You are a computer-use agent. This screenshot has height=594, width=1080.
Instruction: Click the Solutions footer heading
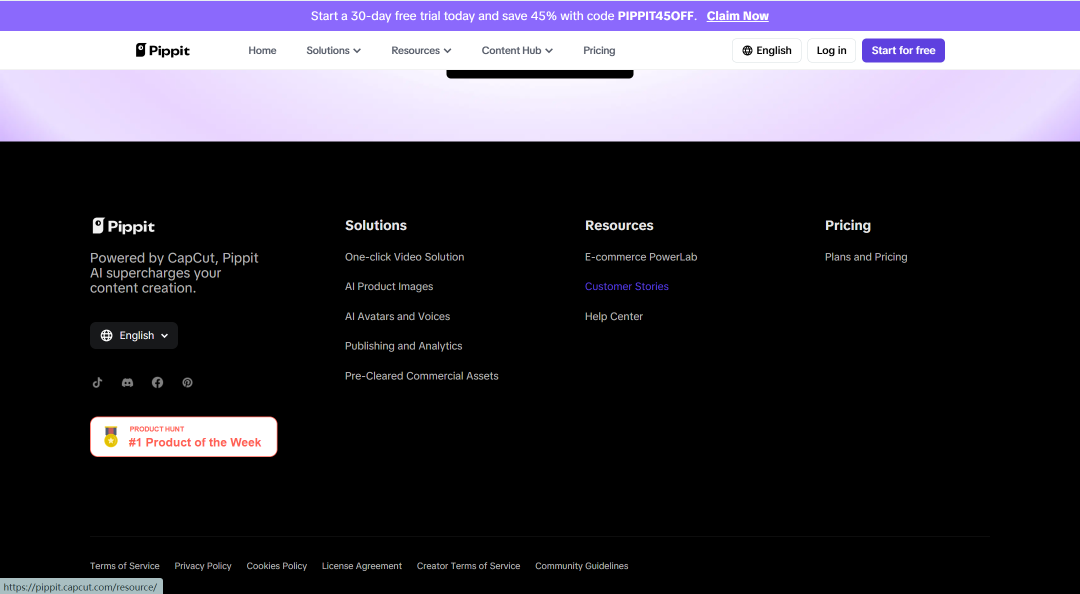(x=376, y=225)
